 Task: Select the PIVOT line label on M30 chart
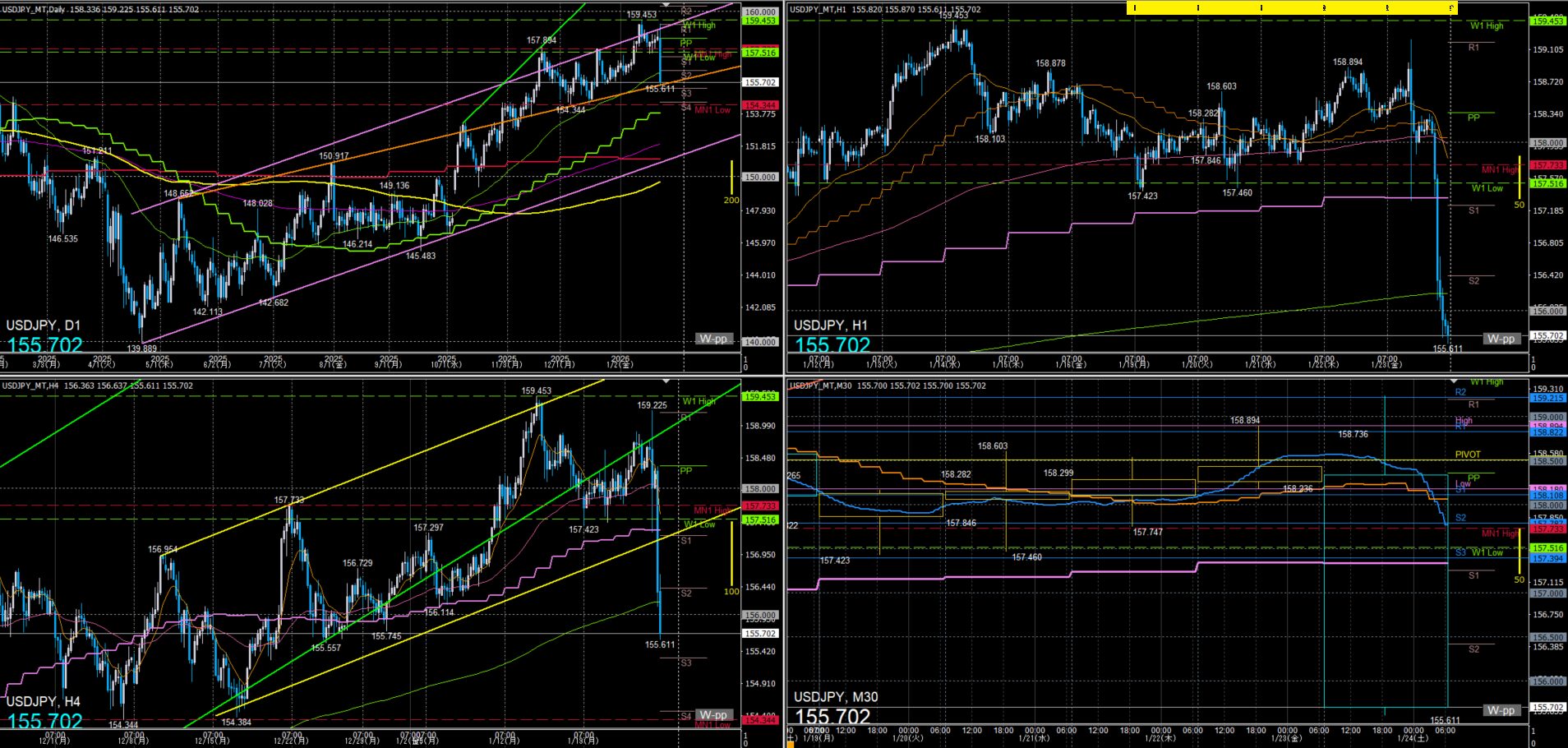[1467, 455]
